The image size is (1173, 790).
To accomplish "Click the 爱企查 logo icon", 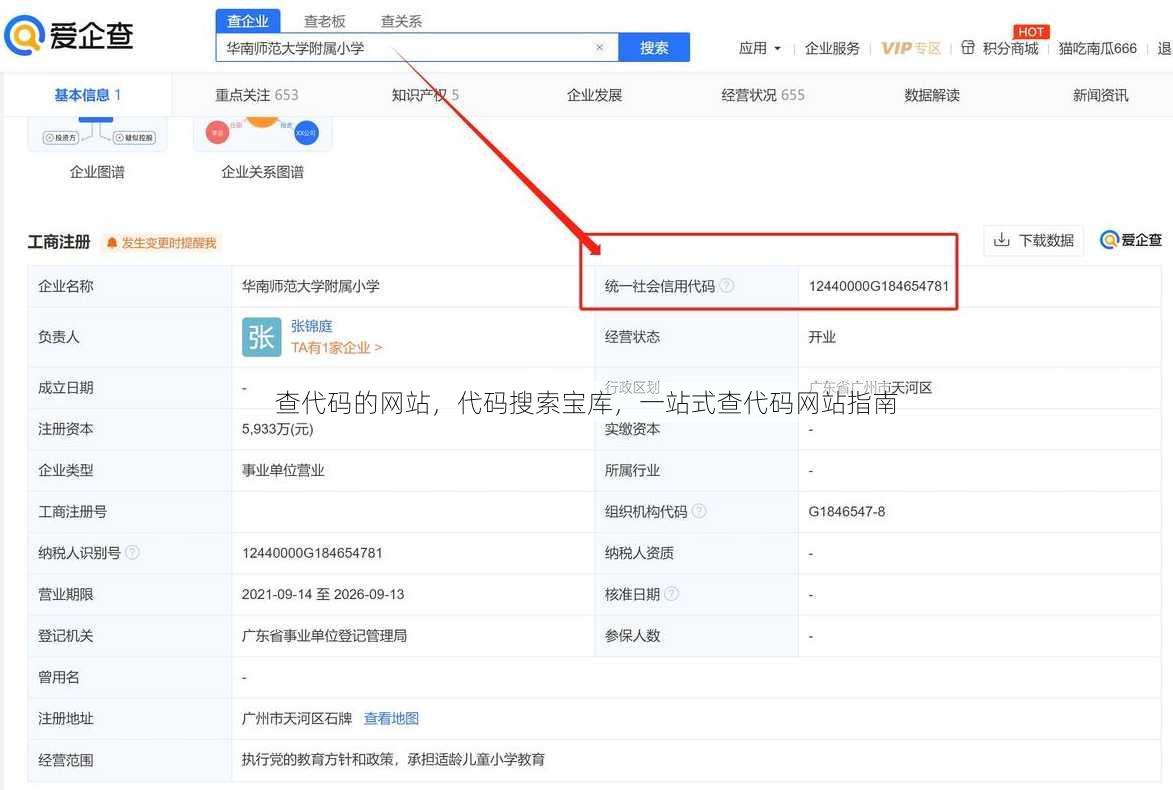I will pyautogui.click(x=24, y=36).
